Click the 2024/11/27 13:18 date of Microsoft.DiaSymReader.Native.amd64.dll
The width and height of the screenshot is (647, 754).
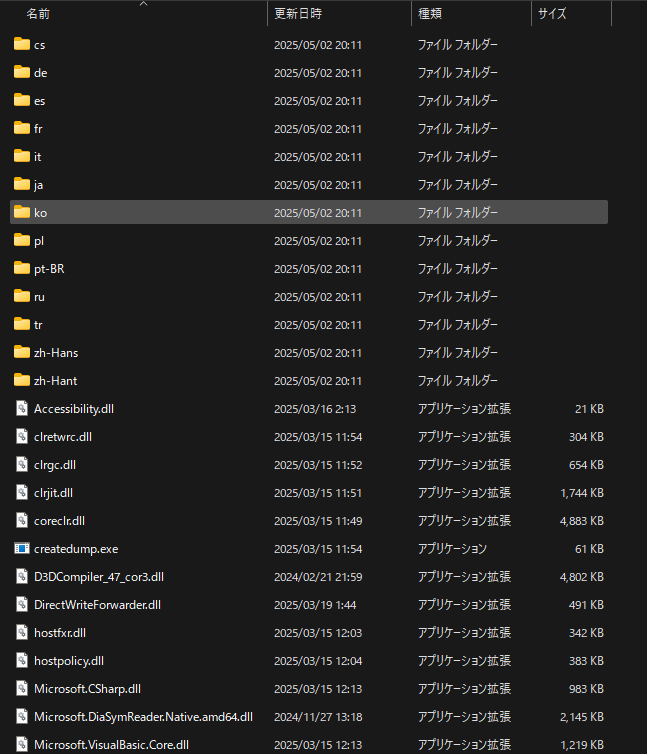point(318,716)
